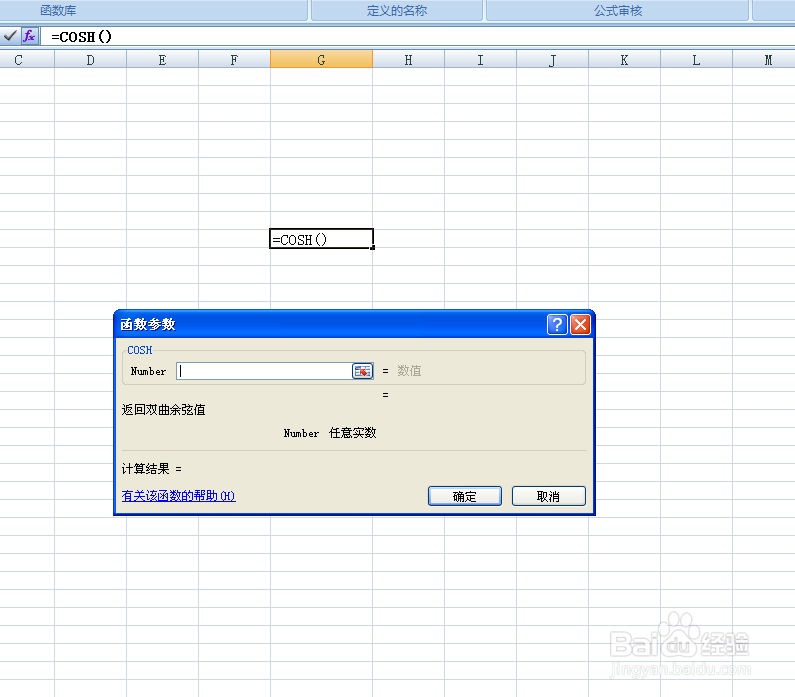Click the 数值 placeholder text
Screen dimensions: 795x697
coord(409,371)
